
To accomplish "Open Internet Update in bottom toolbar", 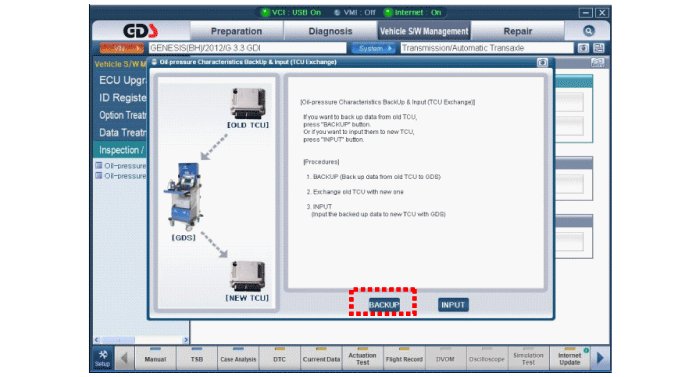I will (x=570, y=358).
